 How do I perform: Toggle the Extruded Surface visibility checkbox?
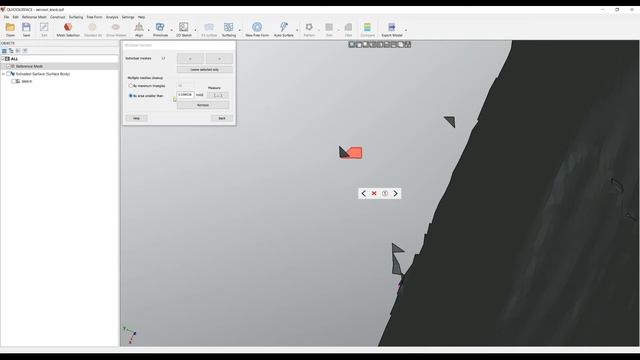9,74
